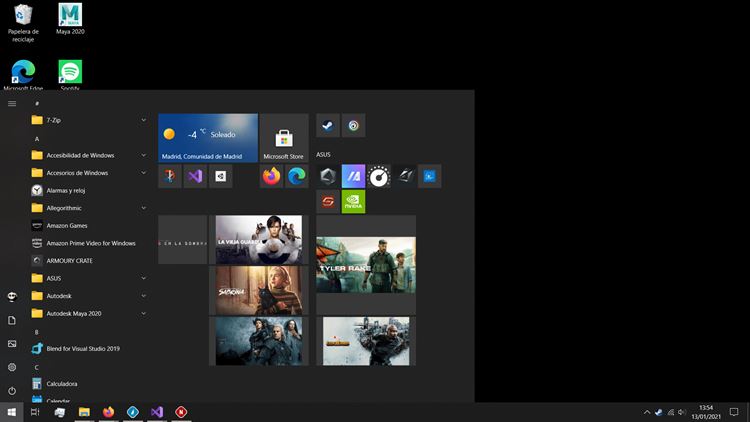Open the Maya 2020 desktop shortcut

[x=70, y=19]
